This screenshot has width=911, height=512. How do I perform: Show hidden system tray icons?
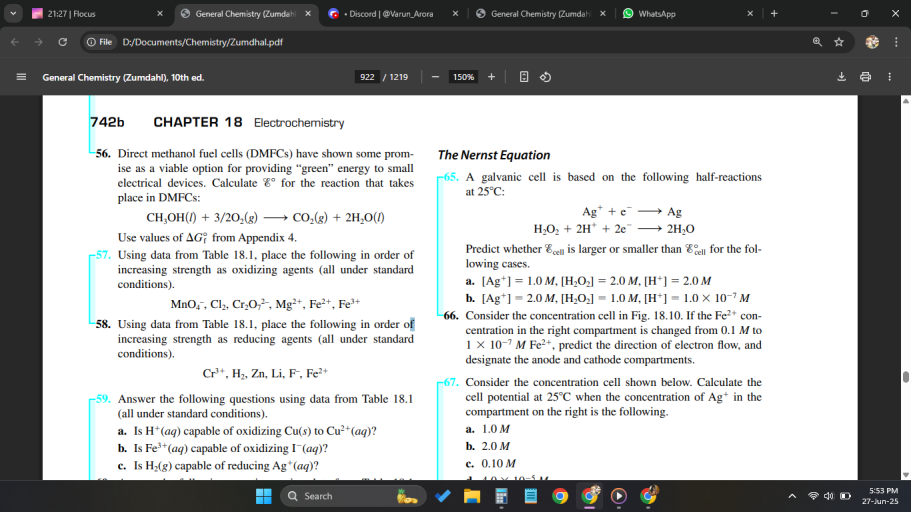pyautogui.click(x=792, y=496)
